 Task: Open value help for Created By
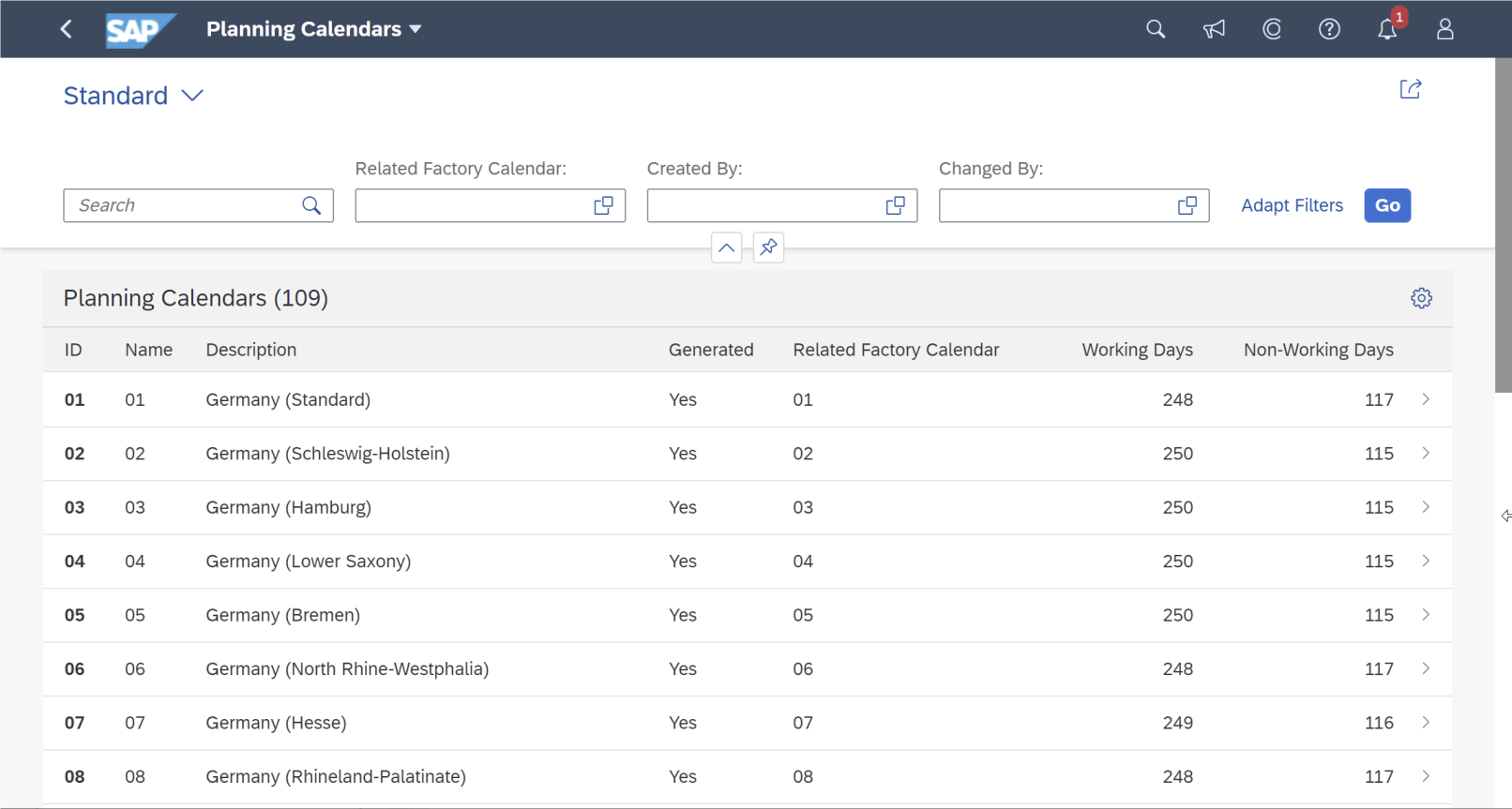pyautogui.click(x=895, y=205)
